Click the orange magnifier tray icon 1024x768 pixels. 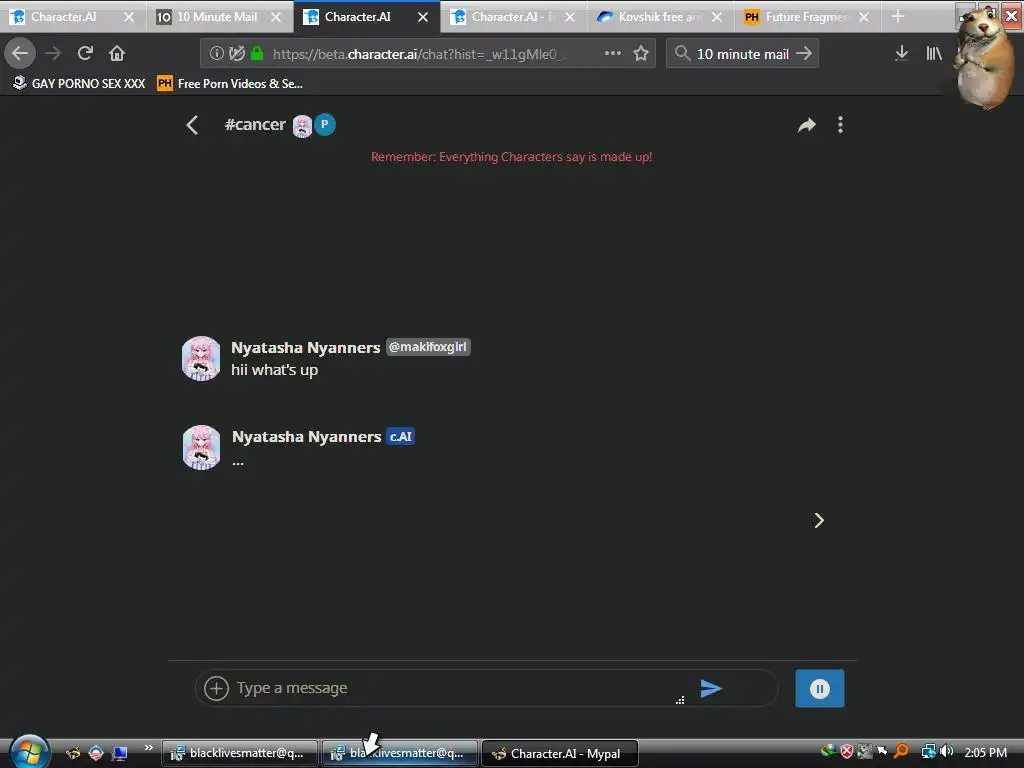[x=901, y=752]
